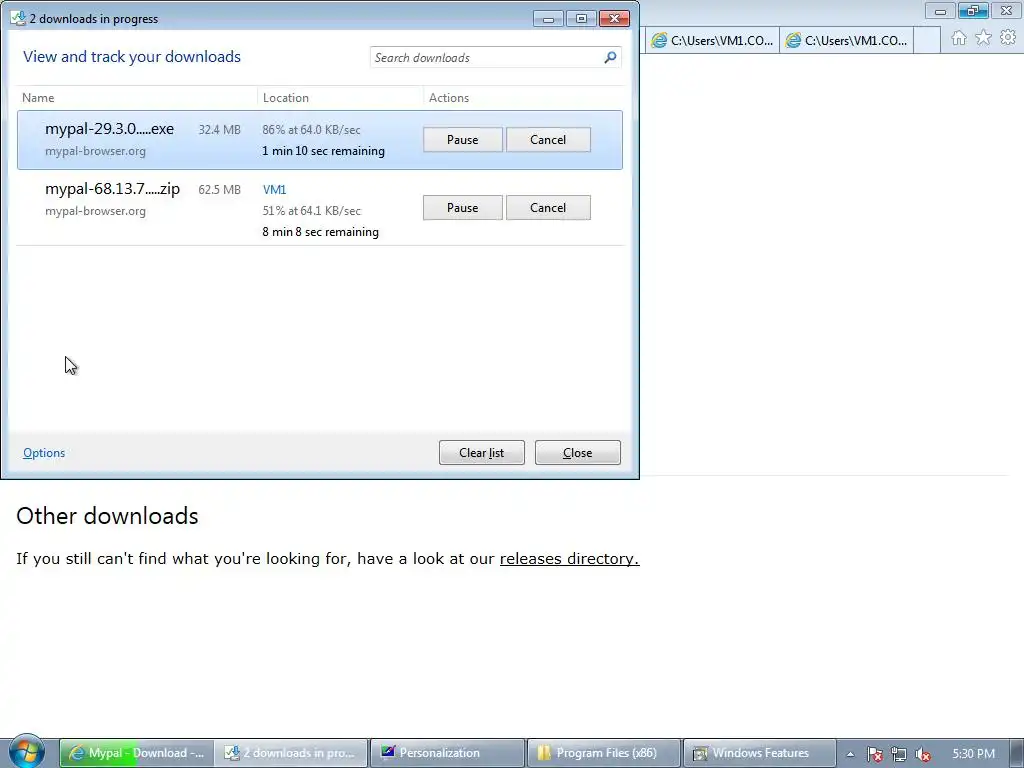Click the 5:30 PM taskbar clock
Image resolution: width=1024 pixels, height=768 pixels.
click(x=973, y=754)
